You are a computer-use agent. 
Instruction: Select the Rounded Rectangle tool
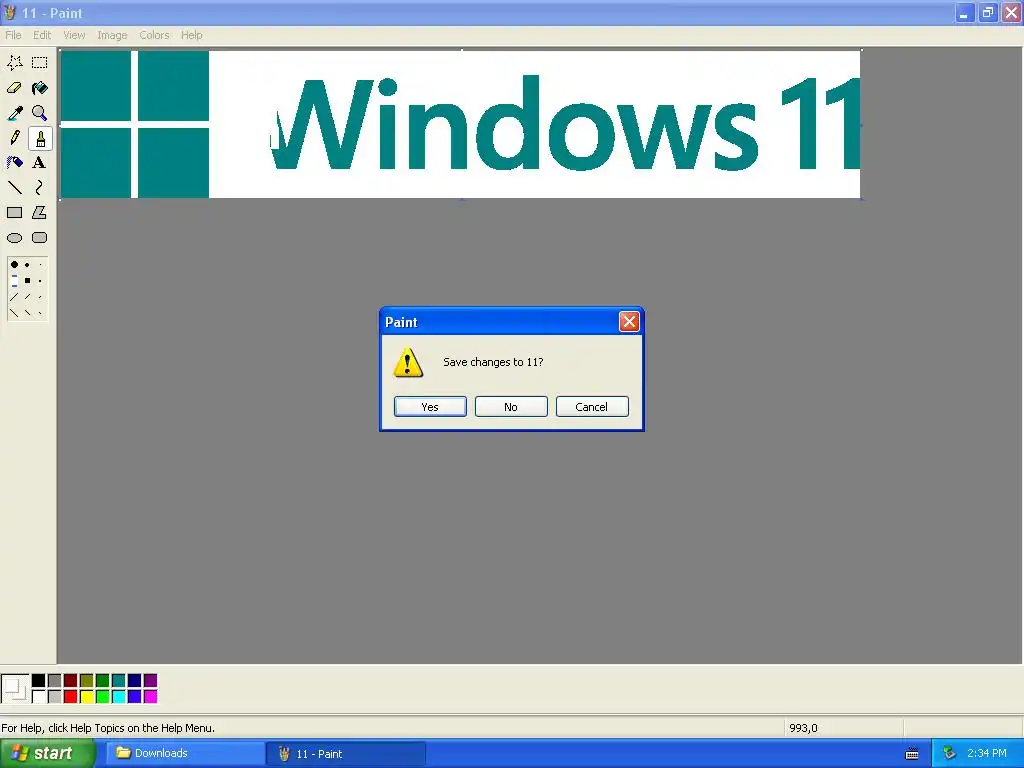[40, 238]
